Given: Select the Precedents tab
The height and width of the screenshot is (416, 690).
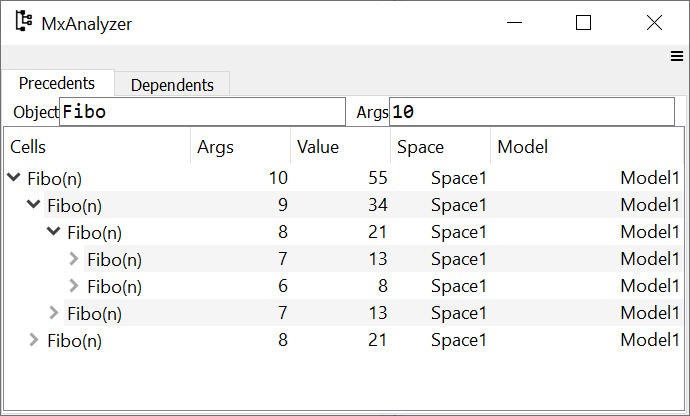Looking at the screenshot, I should coord(57,84).
